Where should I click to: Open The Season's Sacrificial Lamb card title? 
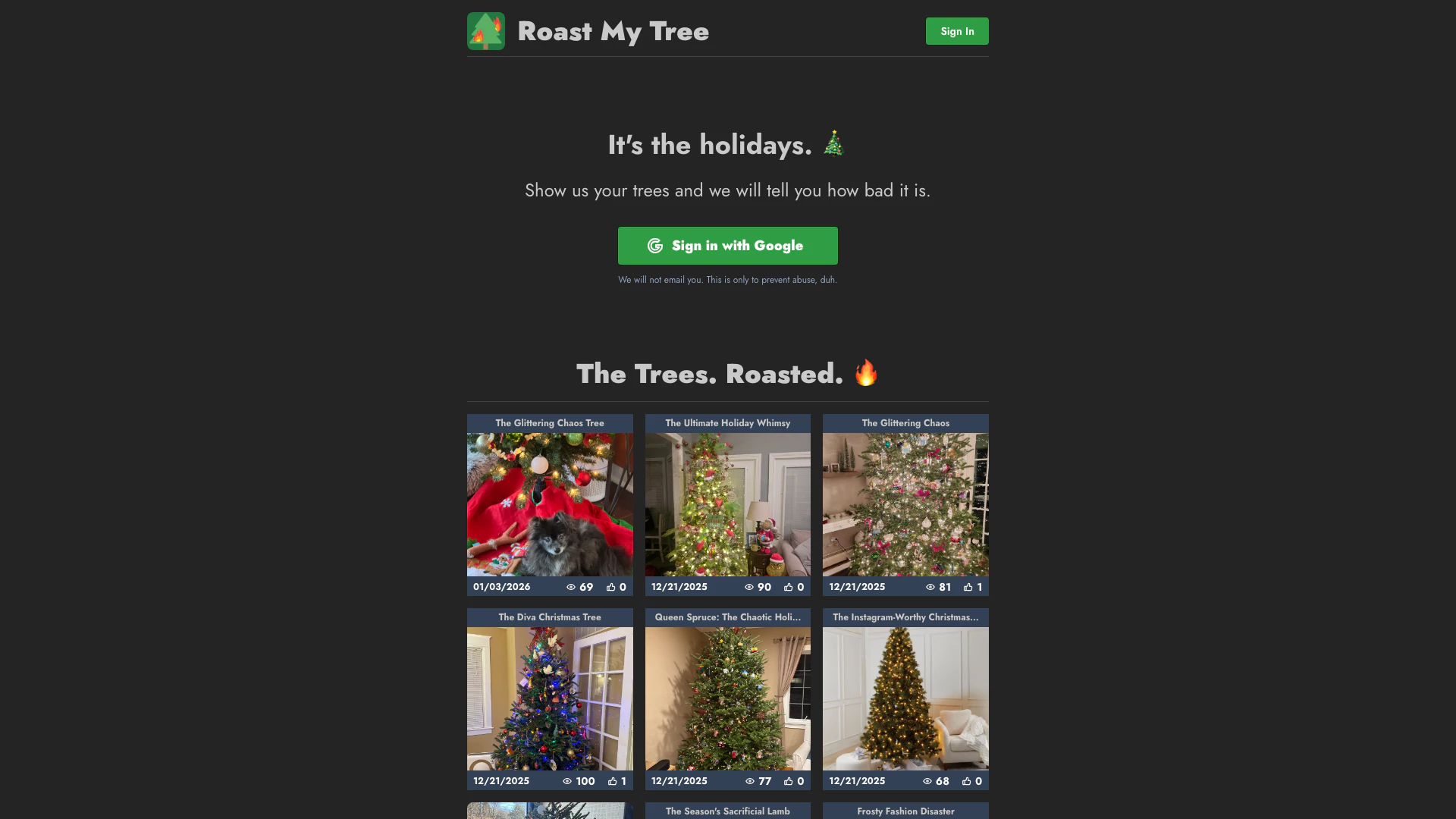click(x=728, y=811)
